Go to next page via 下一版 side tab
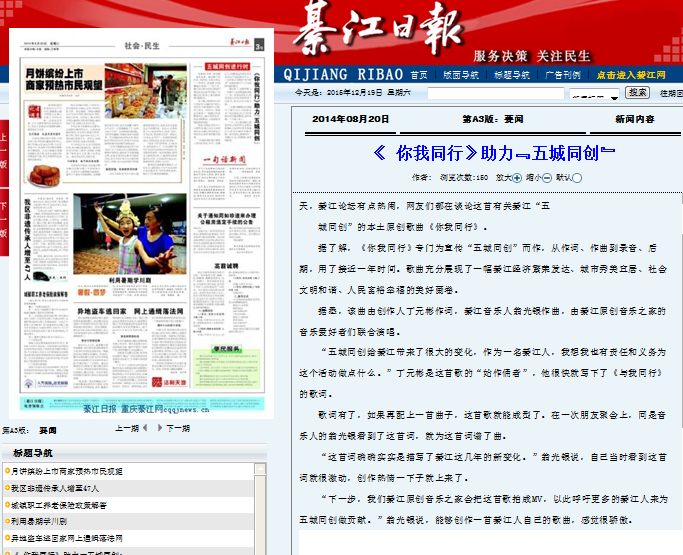The image size is (683, 555). pyautogui.click(x=4, y=222)
